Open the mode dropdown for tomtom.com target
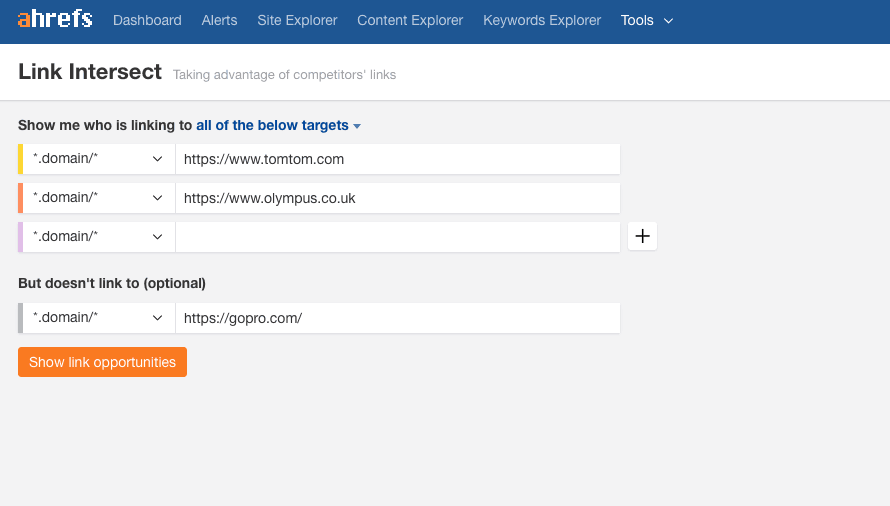 pos(99,159)
